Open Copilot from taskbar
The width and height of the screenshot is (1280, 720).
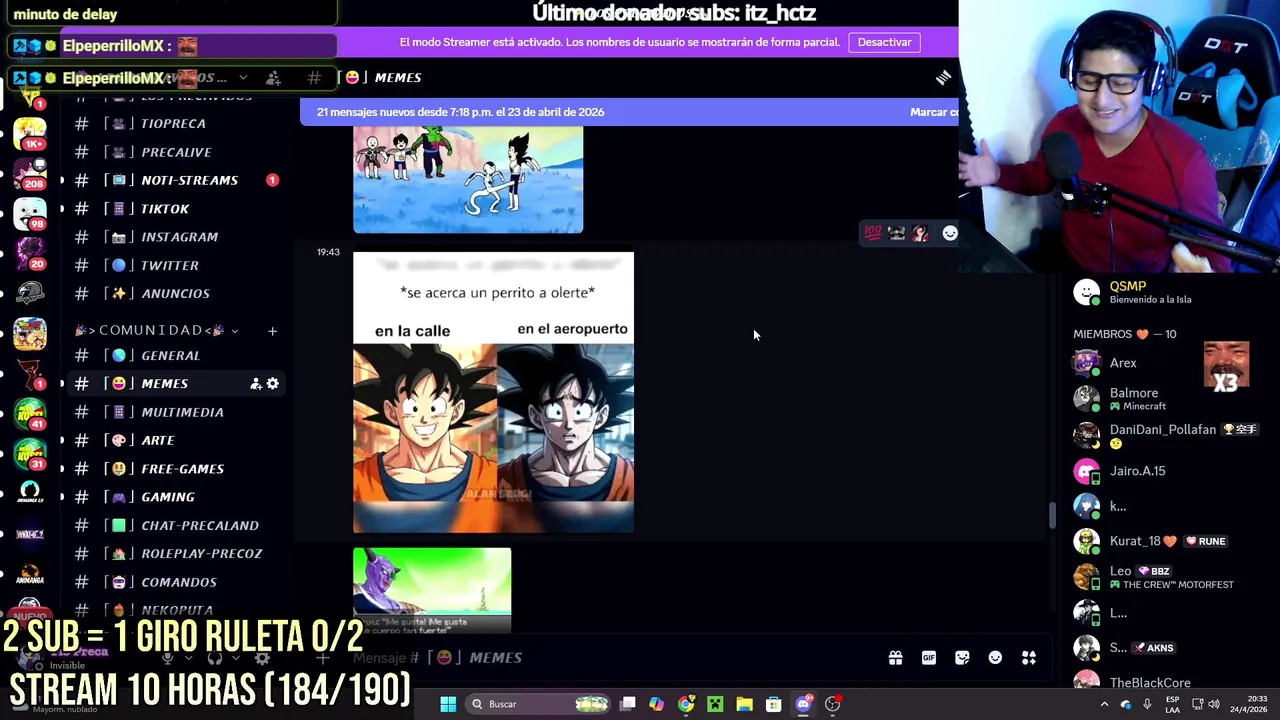656,704
